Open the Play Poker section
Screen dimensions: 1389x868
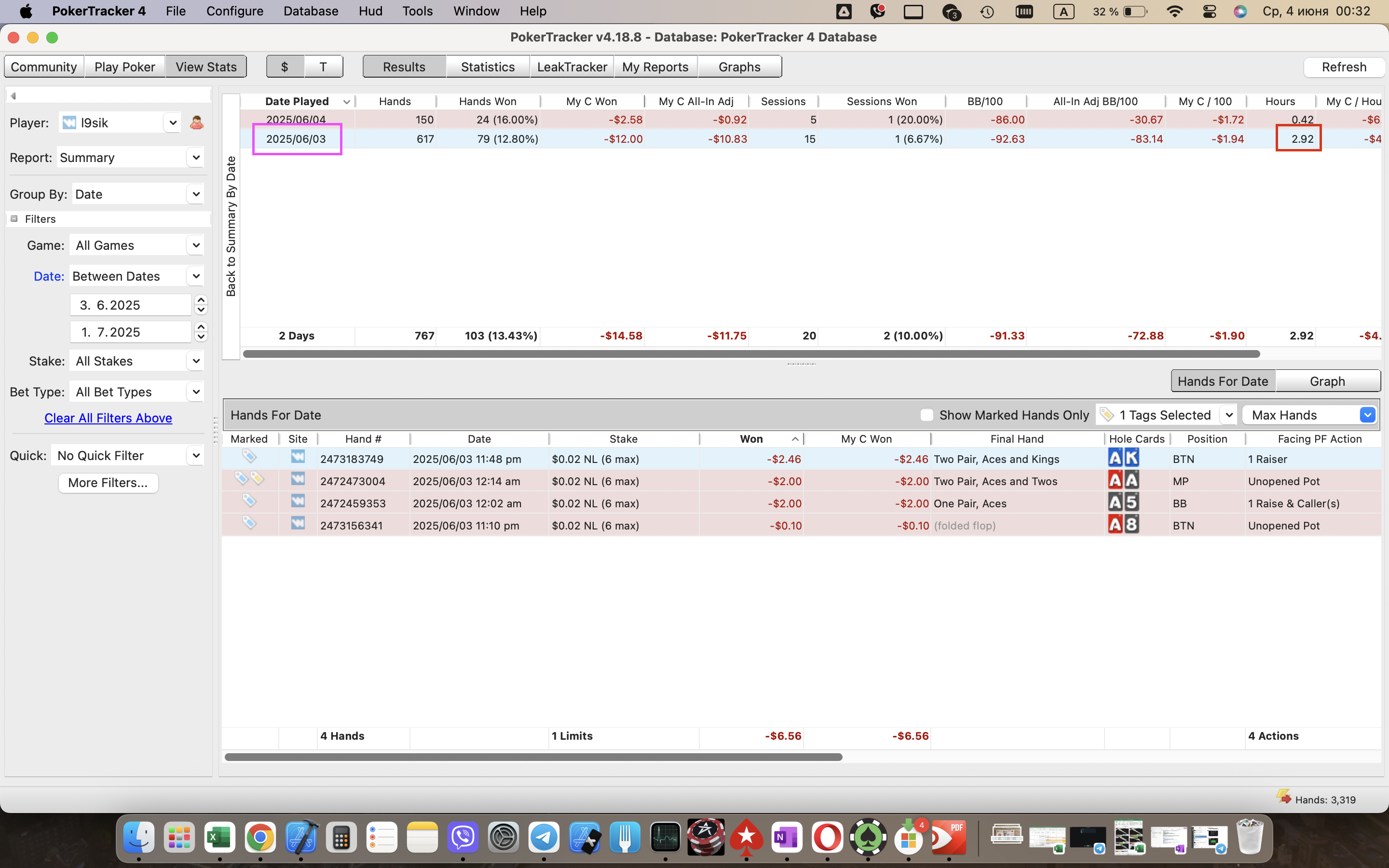point(124,67)
